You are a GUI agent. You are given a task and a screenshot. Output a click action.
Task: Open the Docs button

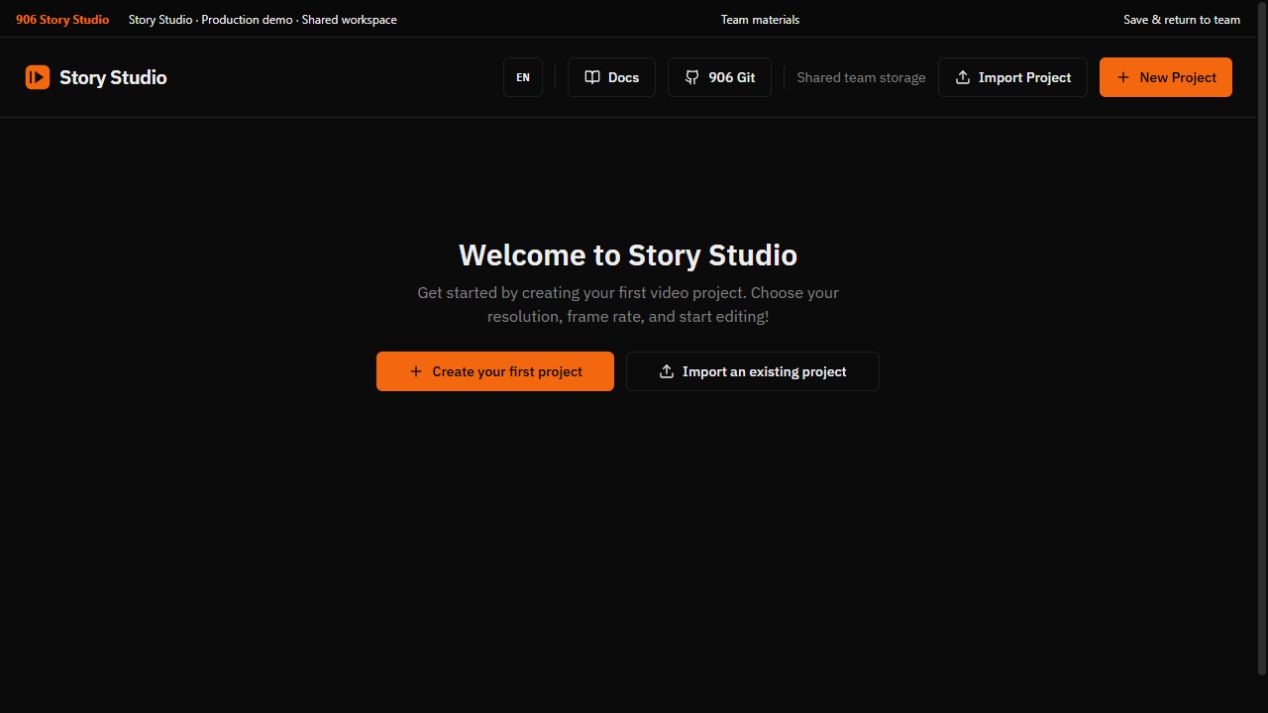coord(611,77)
